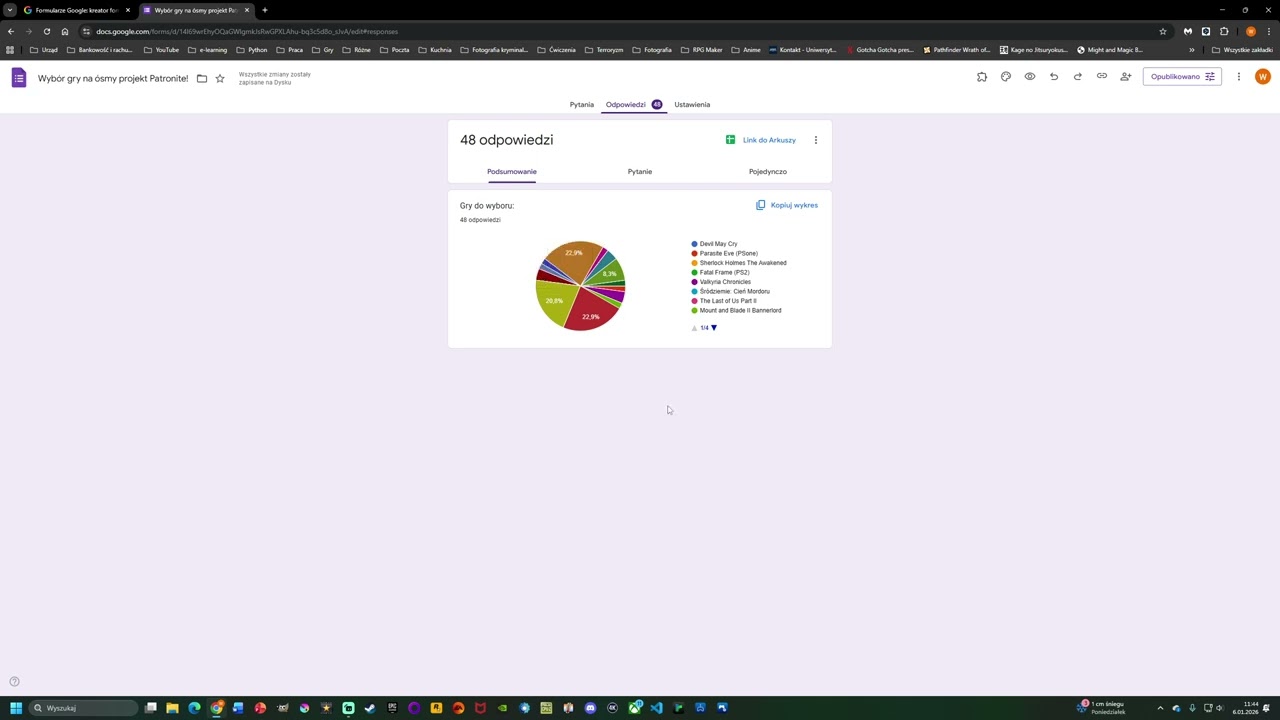Undo the last change
Image resolution: width=1280 pixels, height=720 pixels.
tap(1054, 76)
